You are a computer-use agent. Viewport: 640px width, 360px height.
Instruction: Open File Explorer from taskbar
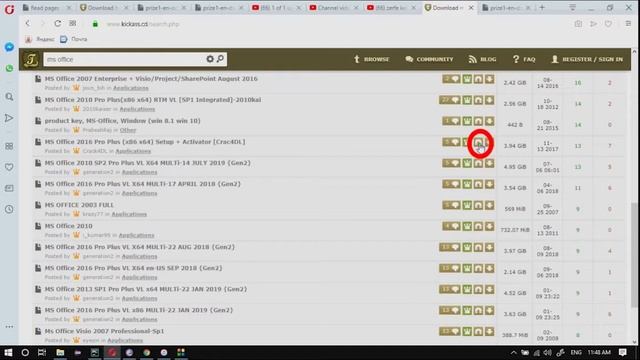pyautogui.click(x=60, y=352)
